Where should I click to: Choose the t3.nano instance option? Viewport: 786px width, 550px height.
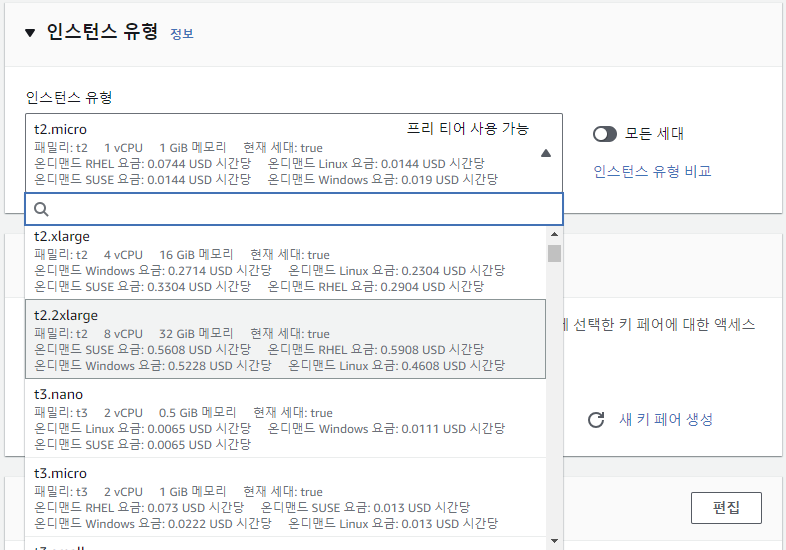[x=285, y=418]
